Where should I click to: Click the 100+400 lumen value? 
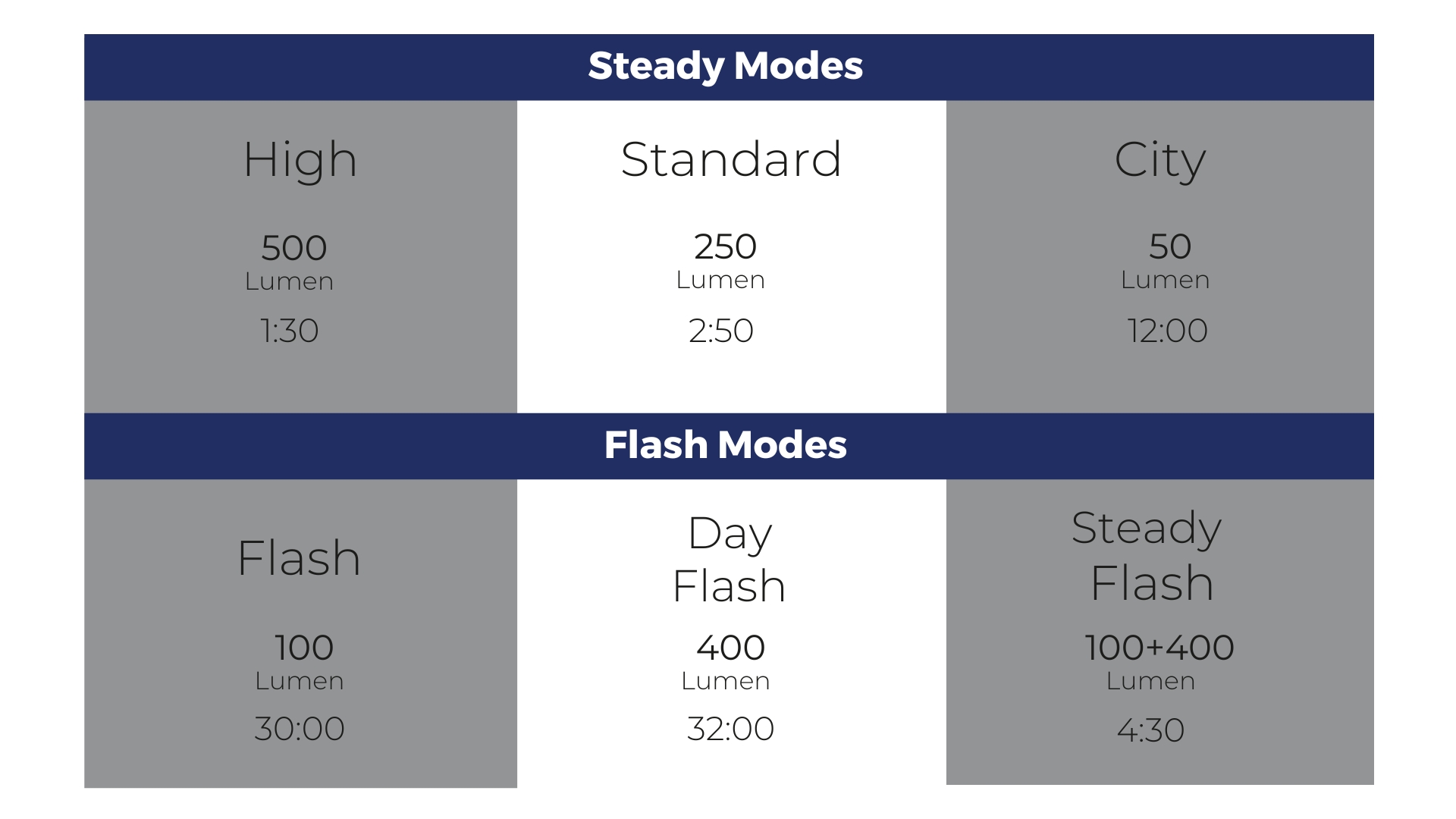pyautogui.click(x=1159, y=648)
